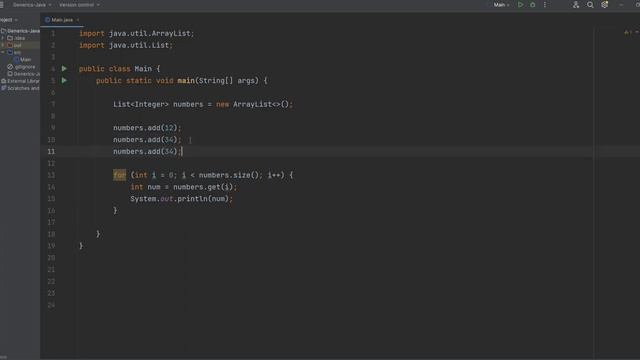640x360 pixels.
Task: Run the Main configuration
Action: [x=520, y=5]
